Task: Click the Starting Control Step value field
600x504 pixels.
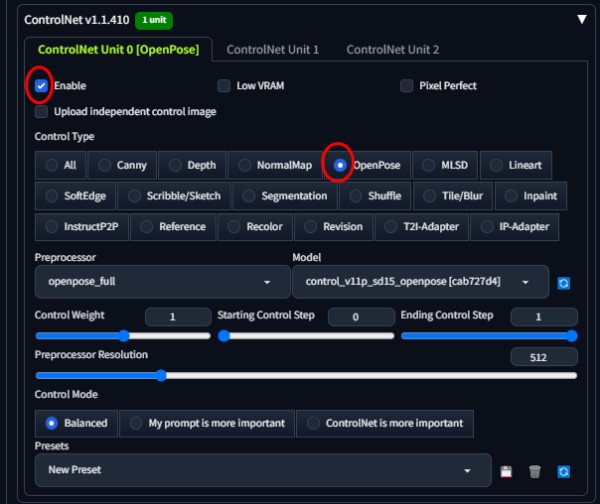Action: click(361, 317)
